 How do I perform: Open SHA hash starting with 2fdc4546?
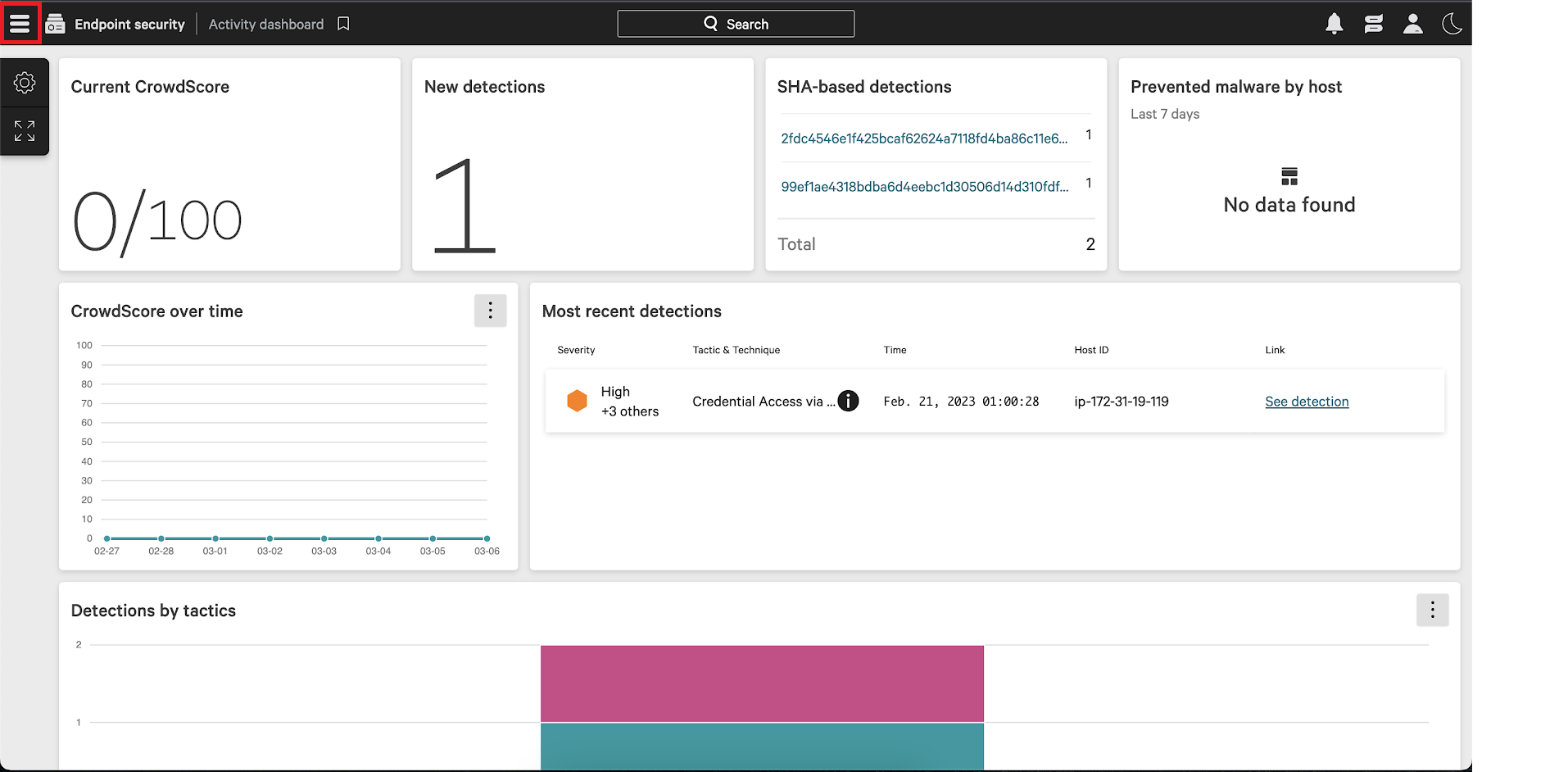(x=923, y=139)
